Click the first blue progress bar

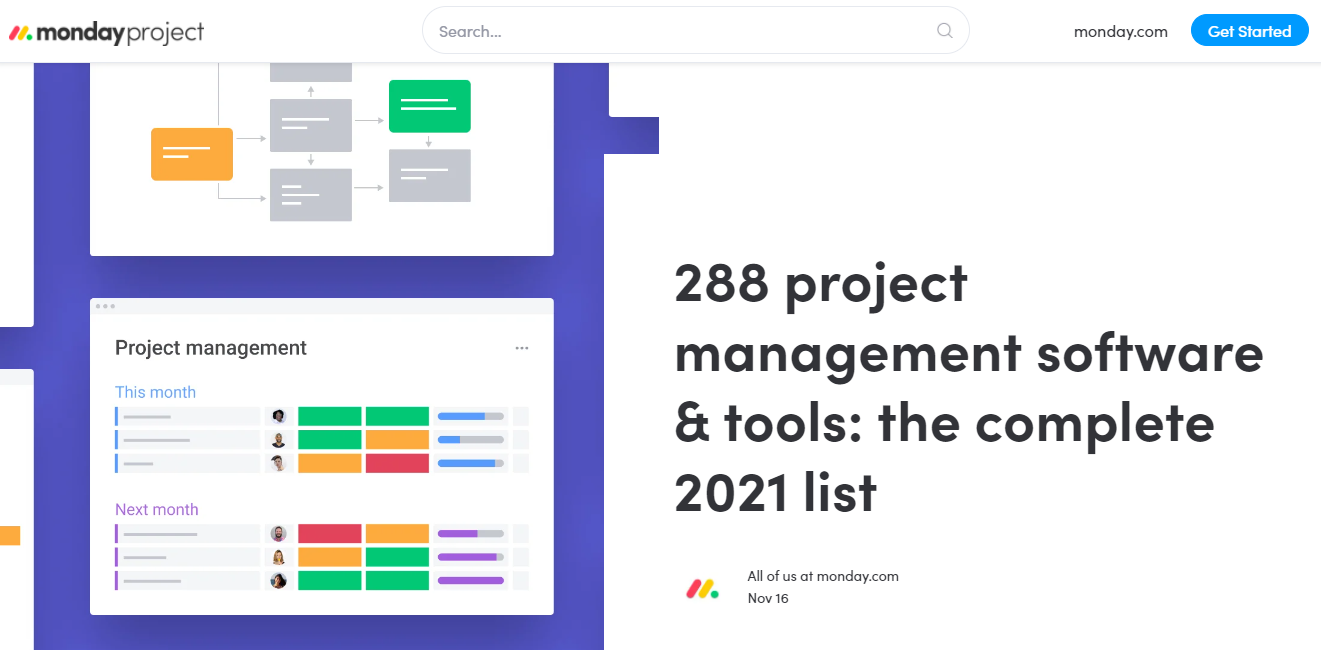(471, 416)
